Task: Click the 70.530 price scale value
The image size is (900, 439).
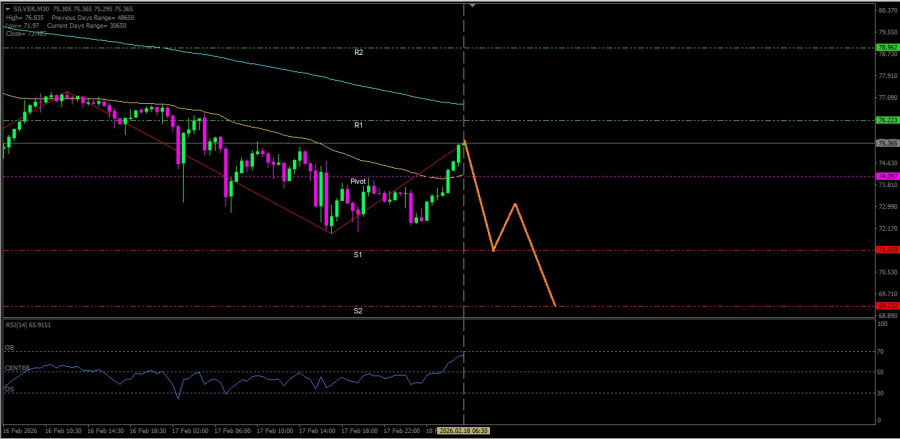Action: click(887, 273)
